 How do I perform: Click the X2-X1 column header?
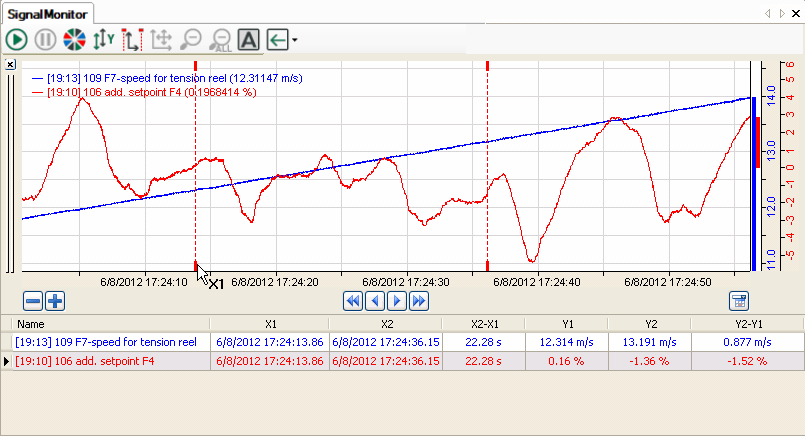pyautogui.click(x=485, y=324)
